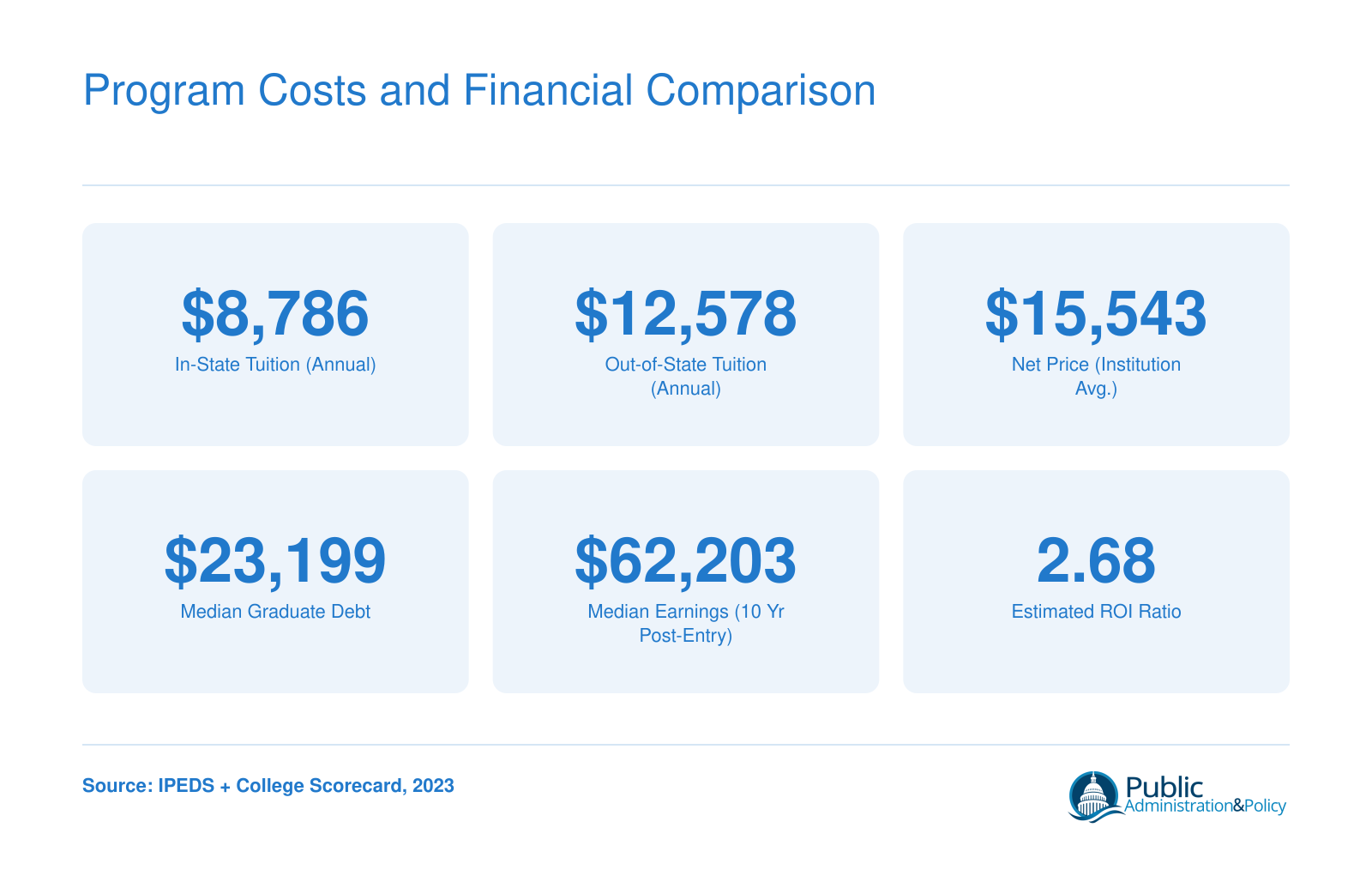Image resolution: width=1372 pixels, height=882 pixels.
Task: Click the Median Earnings (10 Yr Post-Entry) label
Action: pyautogui.click(x=686, y=624)
